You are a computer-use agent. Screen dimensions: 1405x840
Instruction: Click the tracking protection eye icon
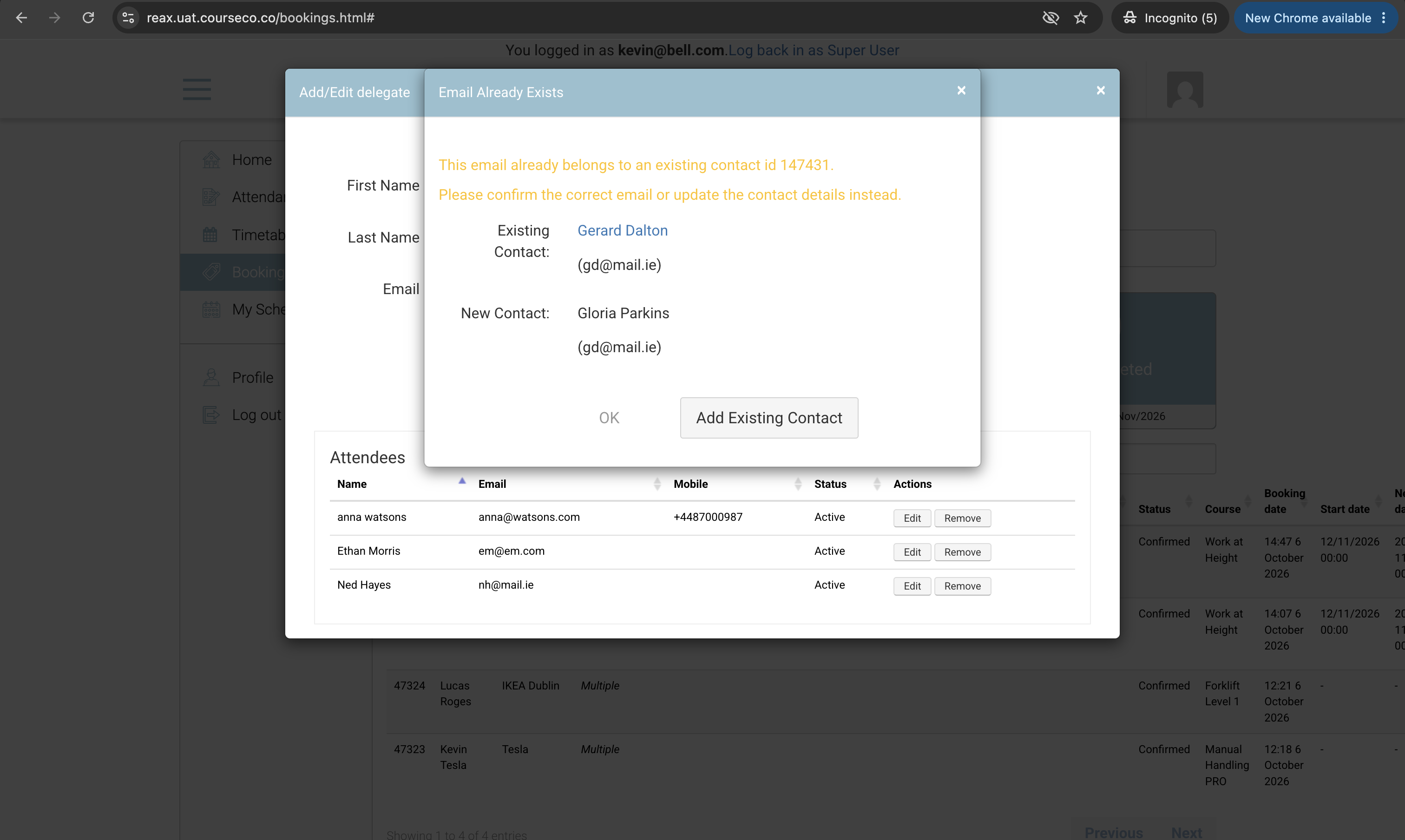point(1050,18)
